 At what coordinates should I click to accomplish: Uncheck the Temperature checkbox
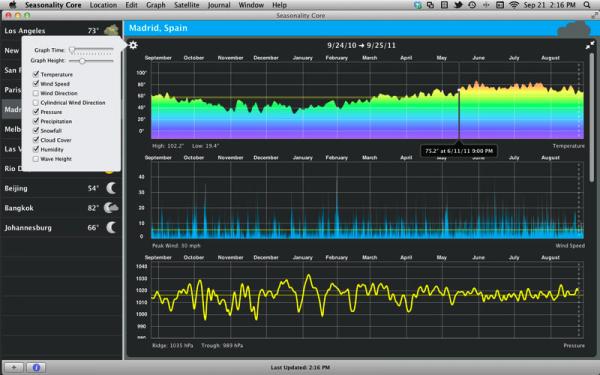[36, 74]
